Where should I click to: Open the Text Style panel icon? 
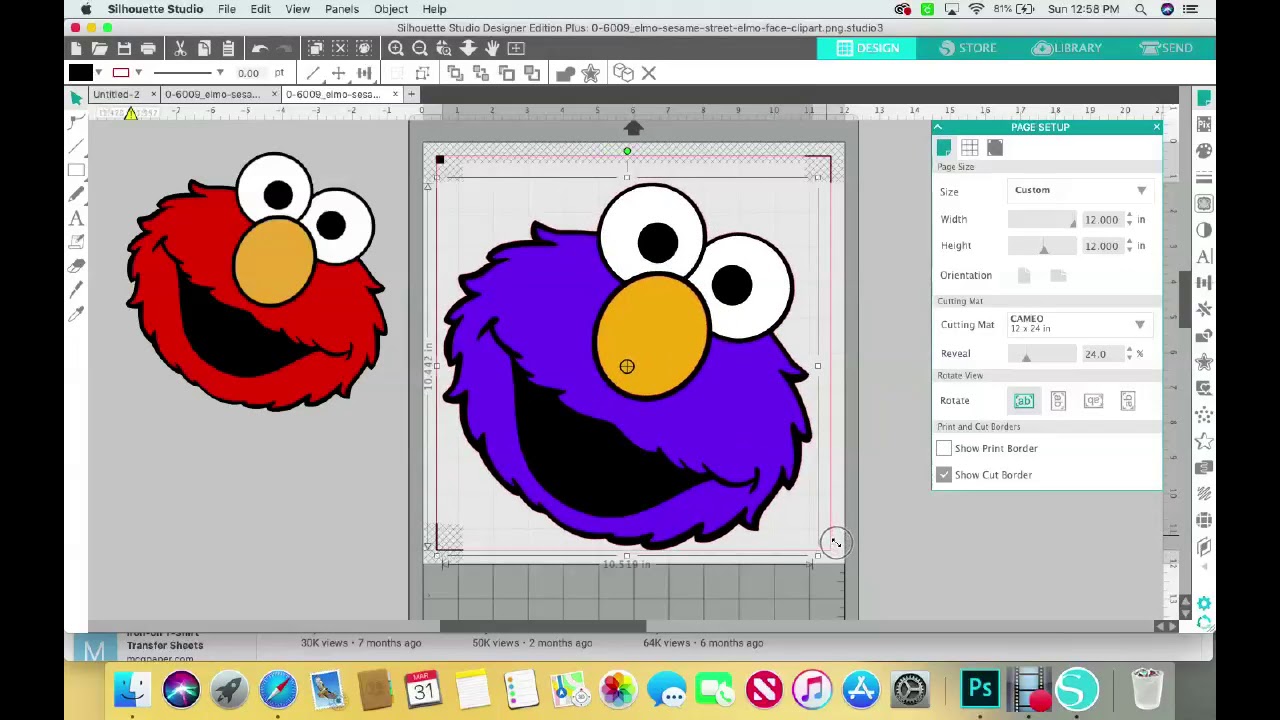(x=1204, y=257)
